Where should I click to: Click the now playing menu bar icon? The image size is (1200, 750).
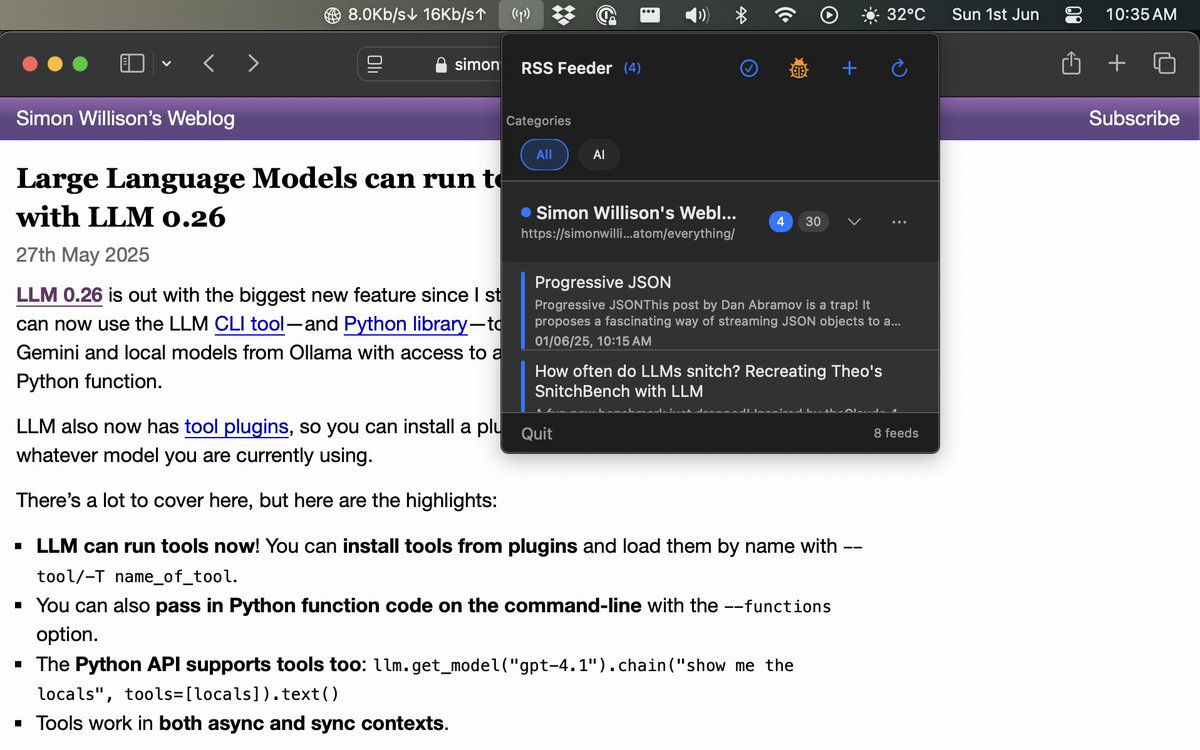tap(829, 15)
